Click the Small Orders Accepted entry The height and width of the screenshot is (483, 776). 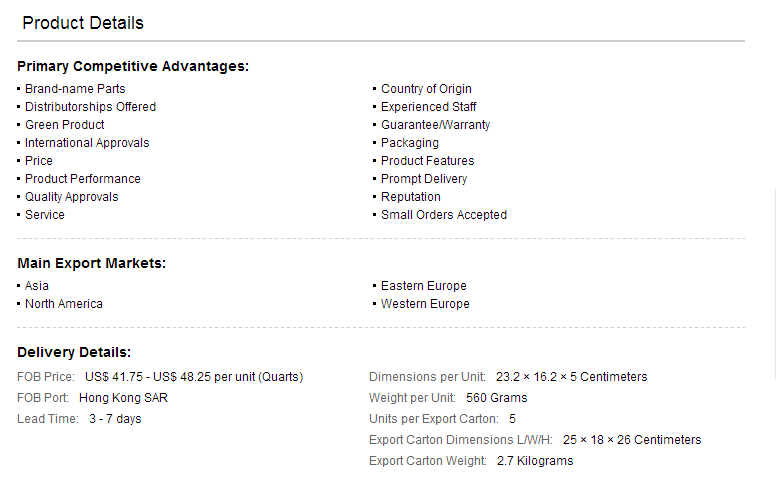tap(444, 215)
